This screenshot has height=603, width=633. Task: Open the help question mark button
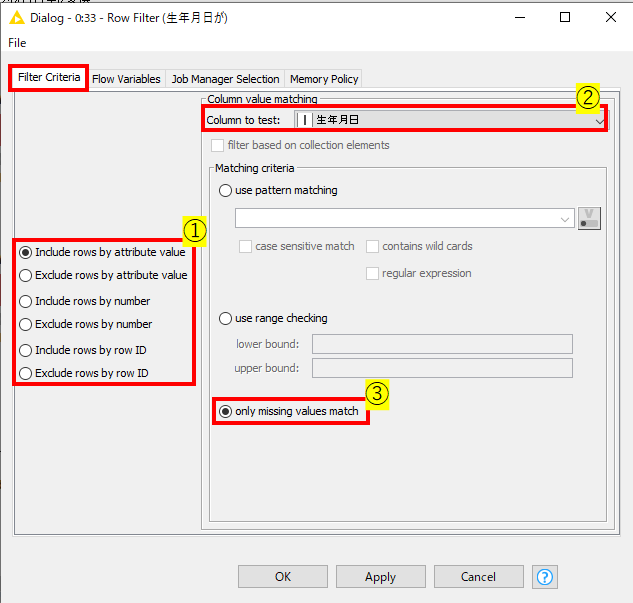[545, 577]
